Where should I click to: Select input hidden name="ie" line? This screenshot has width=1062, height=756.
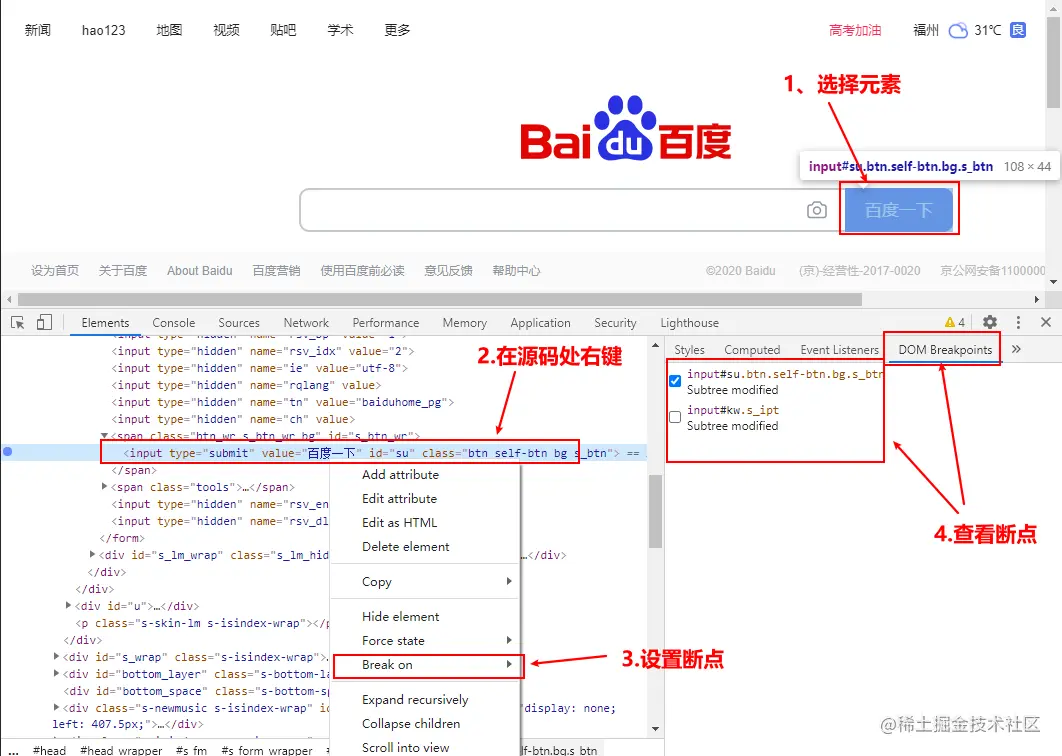(x=259, y=368)
